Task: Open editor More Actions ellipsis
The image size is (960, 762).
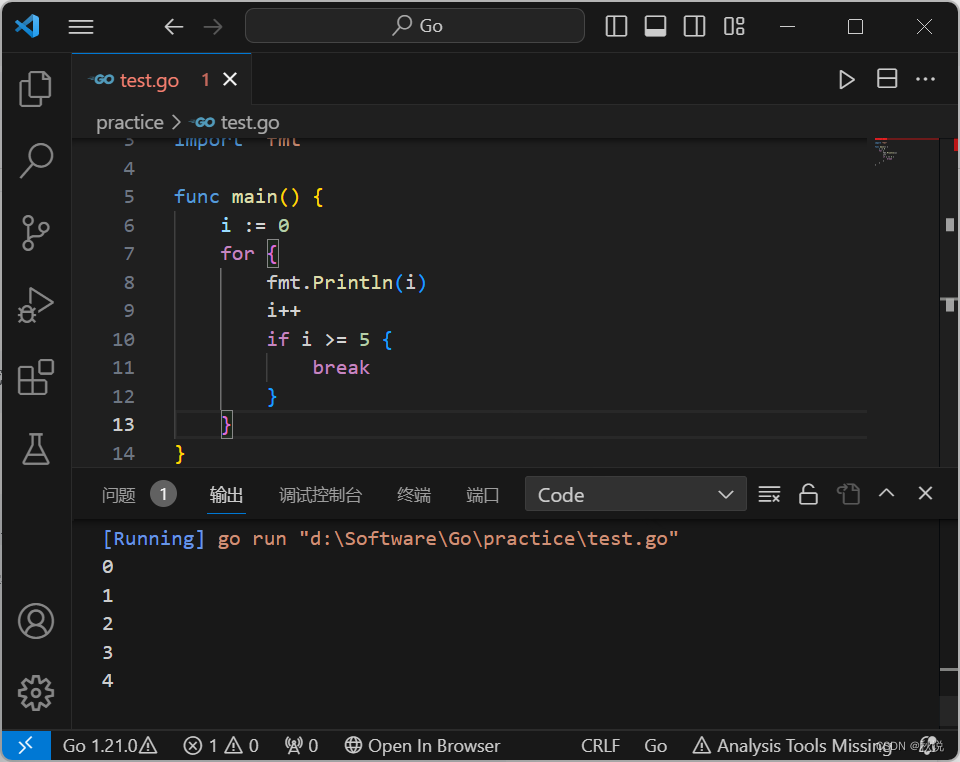Action: point(925,79)
